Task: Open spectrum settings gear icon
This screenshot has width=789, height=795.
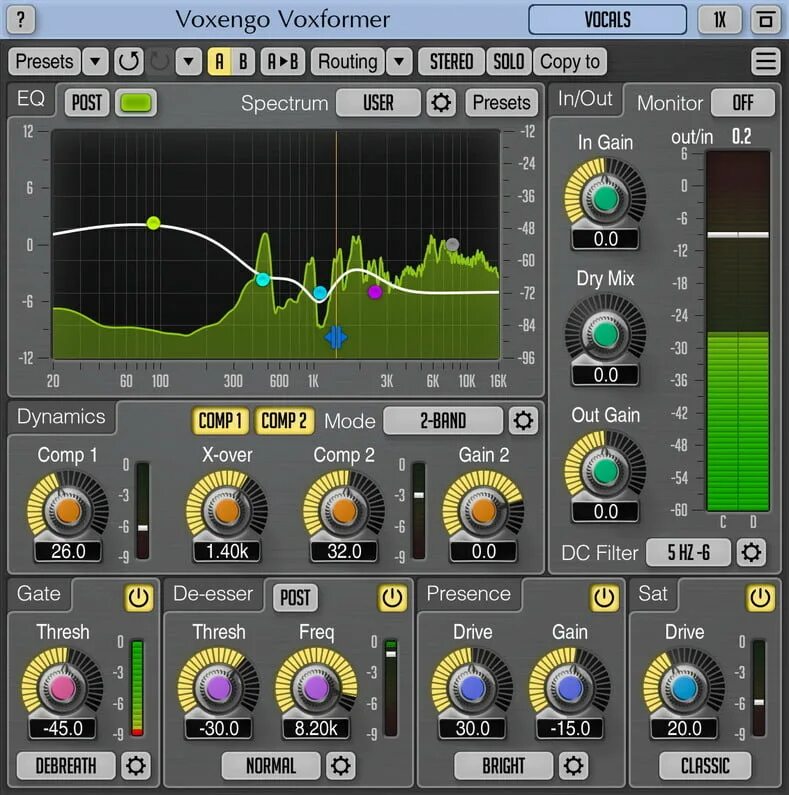Action: (440, 103)
